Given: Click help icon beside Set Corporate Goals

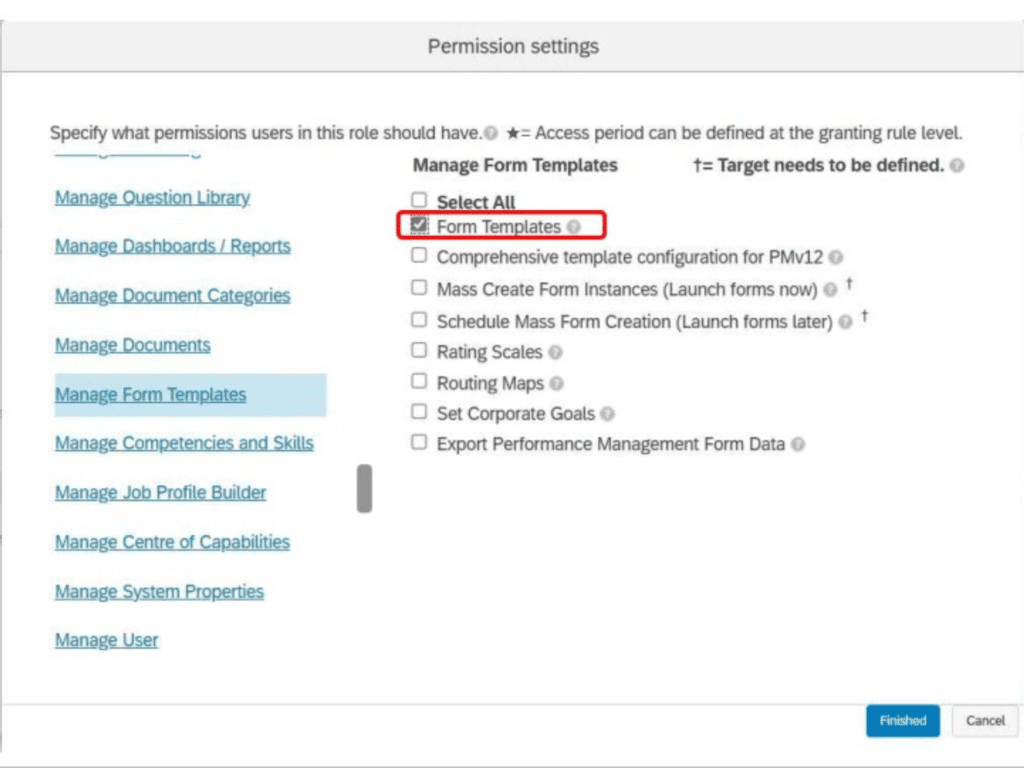Looking at the screenshot, I should [x=607, y=414].
